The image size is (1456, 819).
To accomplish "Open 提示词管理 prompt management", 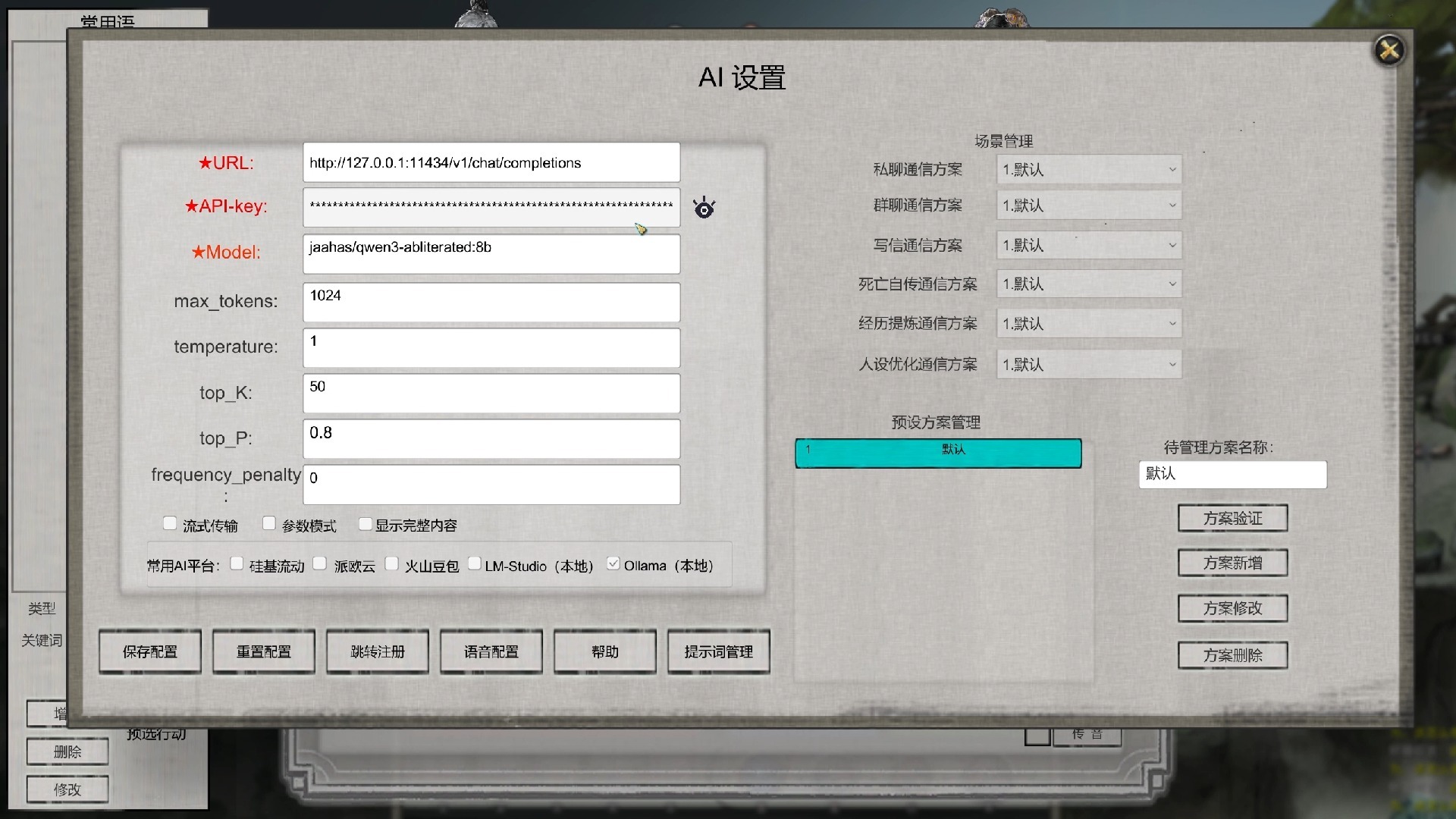I will pos(718,651).
